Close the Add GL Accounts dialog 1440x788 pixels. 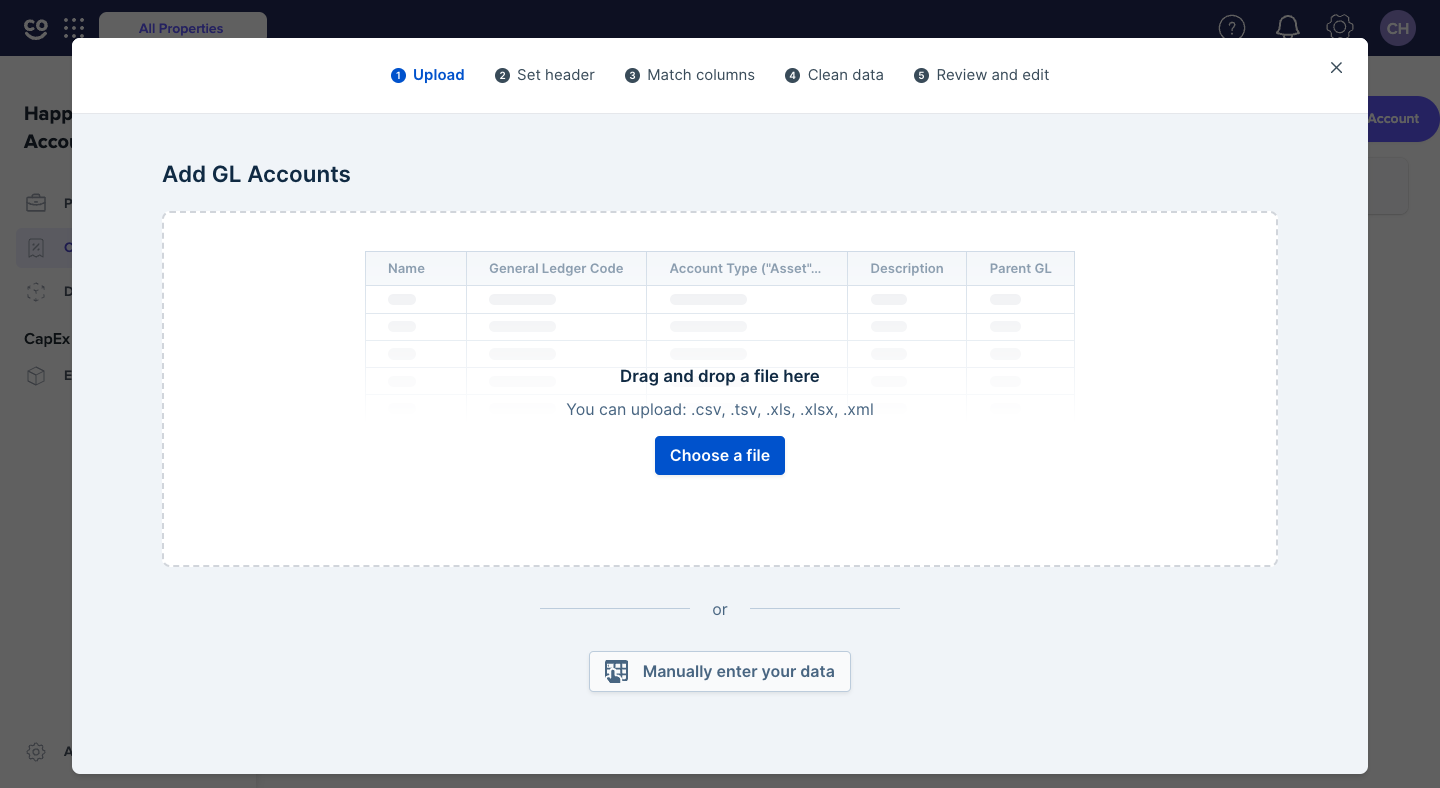[x=1336, y=68]
